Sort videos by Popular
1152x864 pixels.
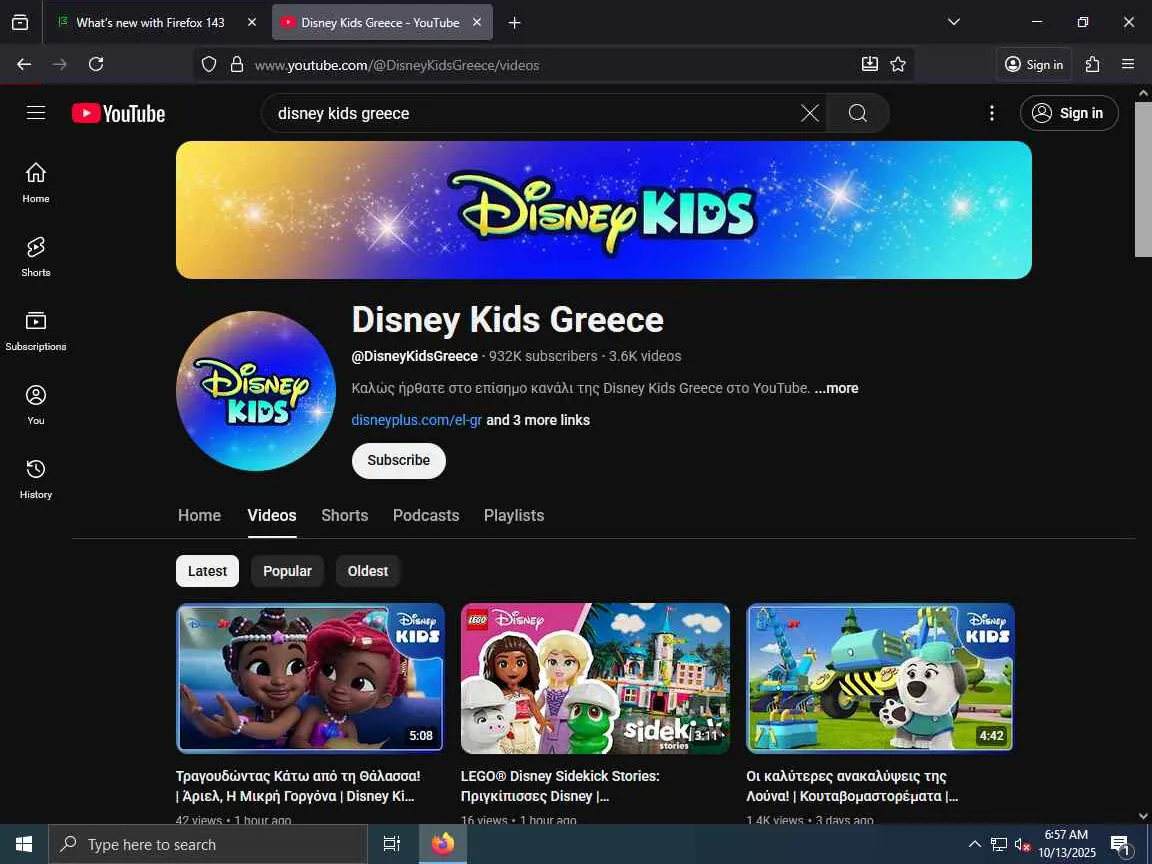(x=287, y=571)
